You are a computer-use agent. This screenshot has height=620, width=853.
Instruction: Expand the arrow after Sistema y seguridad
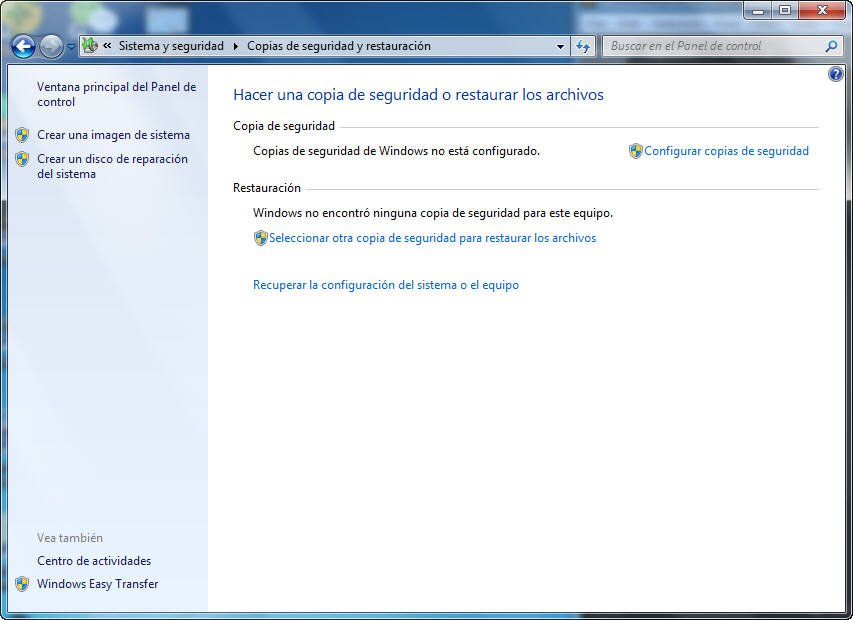point(236,46)
